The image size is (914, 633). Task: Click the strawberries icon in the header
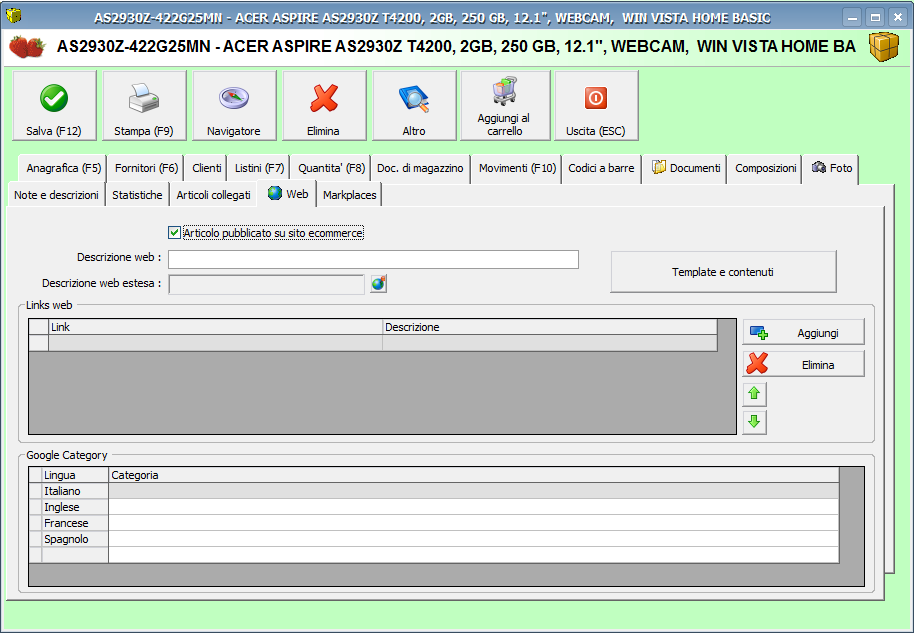pos(27,47)
